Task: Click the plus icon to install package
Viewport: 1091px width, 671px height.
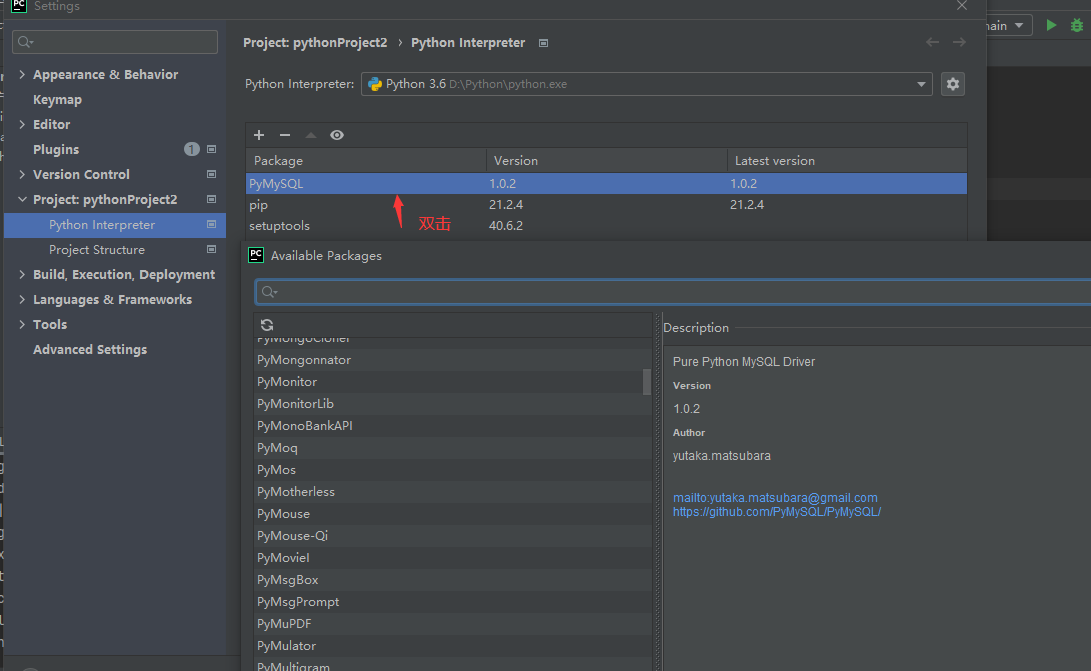Action: click(x=259, y=135)
